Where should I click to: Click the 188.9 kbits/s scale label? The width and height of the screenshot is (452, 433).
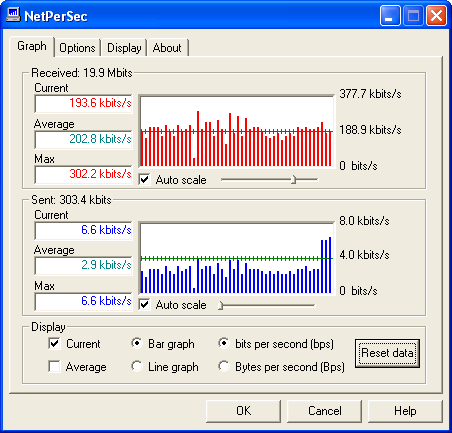coord(370,130)
